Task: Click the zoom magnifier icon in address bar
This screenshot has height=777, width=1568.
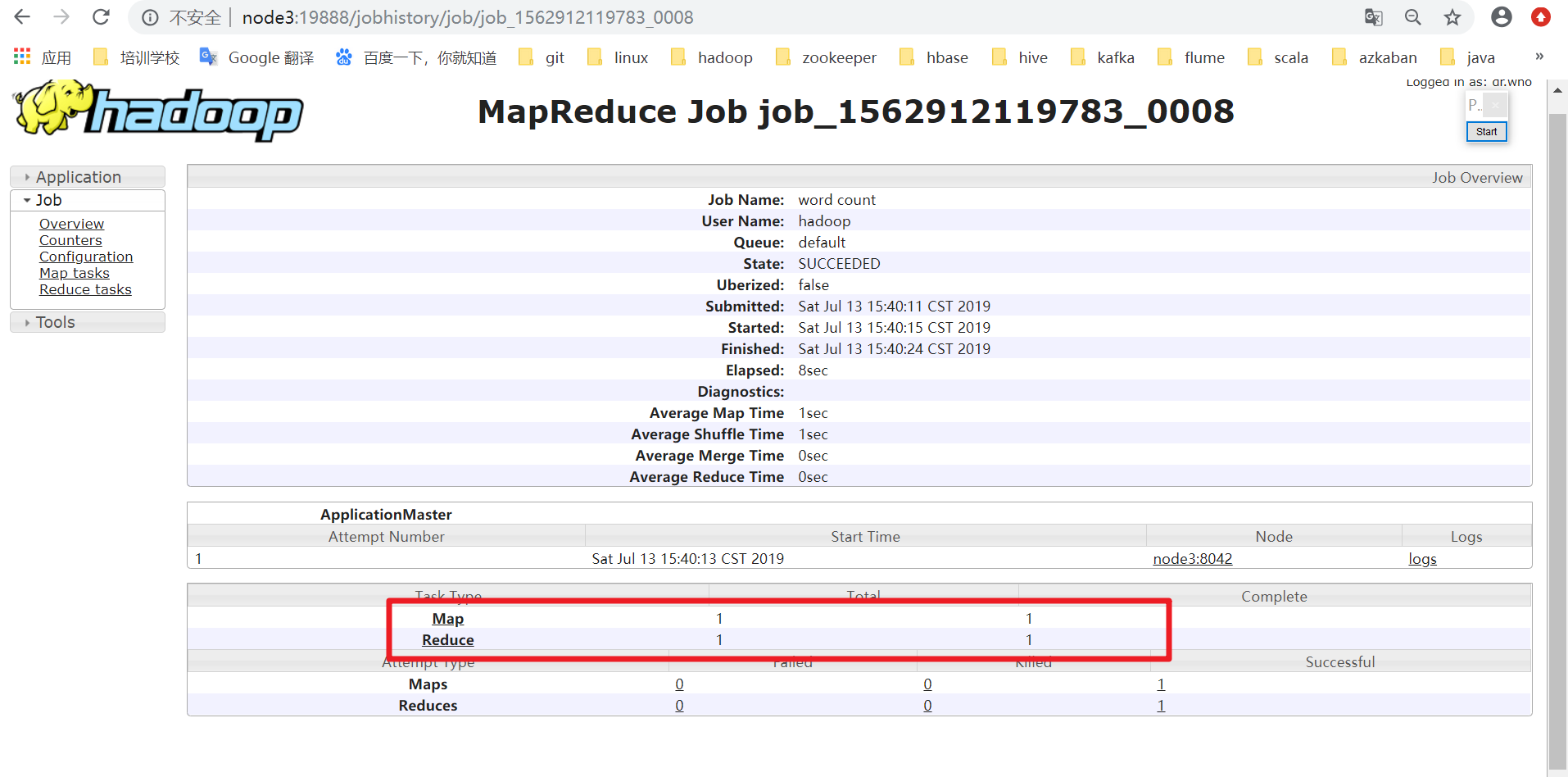Action: (x=1413, y=17)
